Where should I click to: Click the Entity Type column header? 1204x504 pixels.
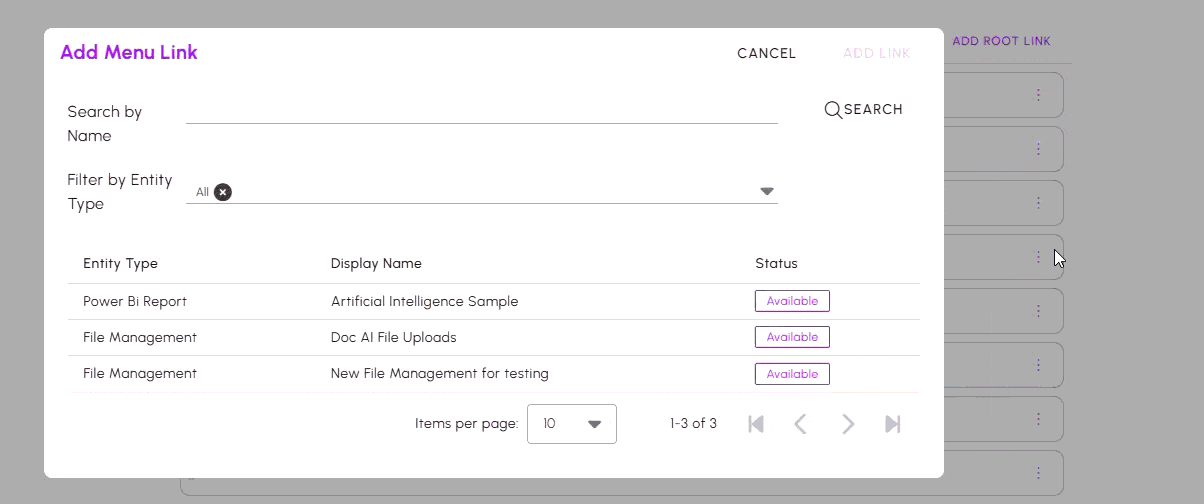tap(120, 264)
